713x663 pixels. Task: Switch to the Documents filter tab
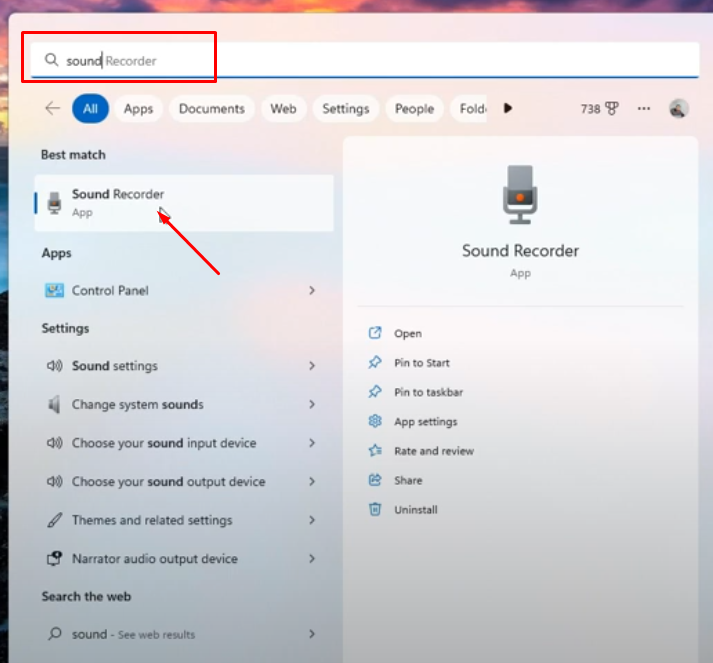pos(211,109)
